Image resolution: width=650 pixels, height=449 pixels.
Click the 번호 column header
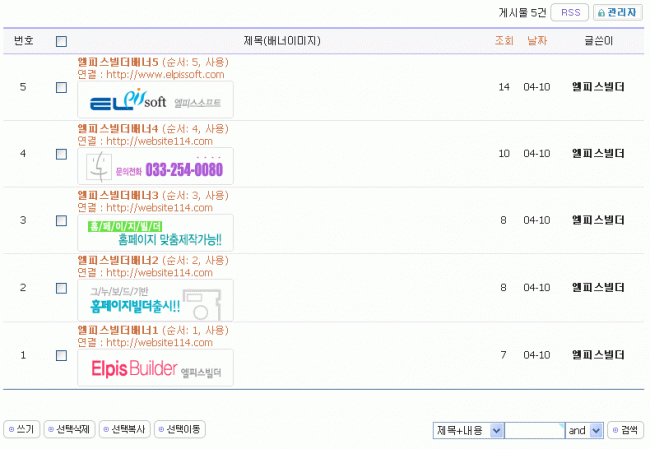(24, 40)
